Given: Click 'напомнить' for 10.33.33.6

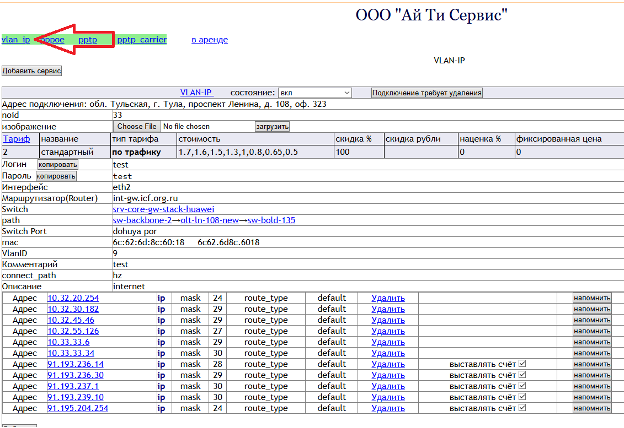Looking at the screenshot, I should [592, 342].
